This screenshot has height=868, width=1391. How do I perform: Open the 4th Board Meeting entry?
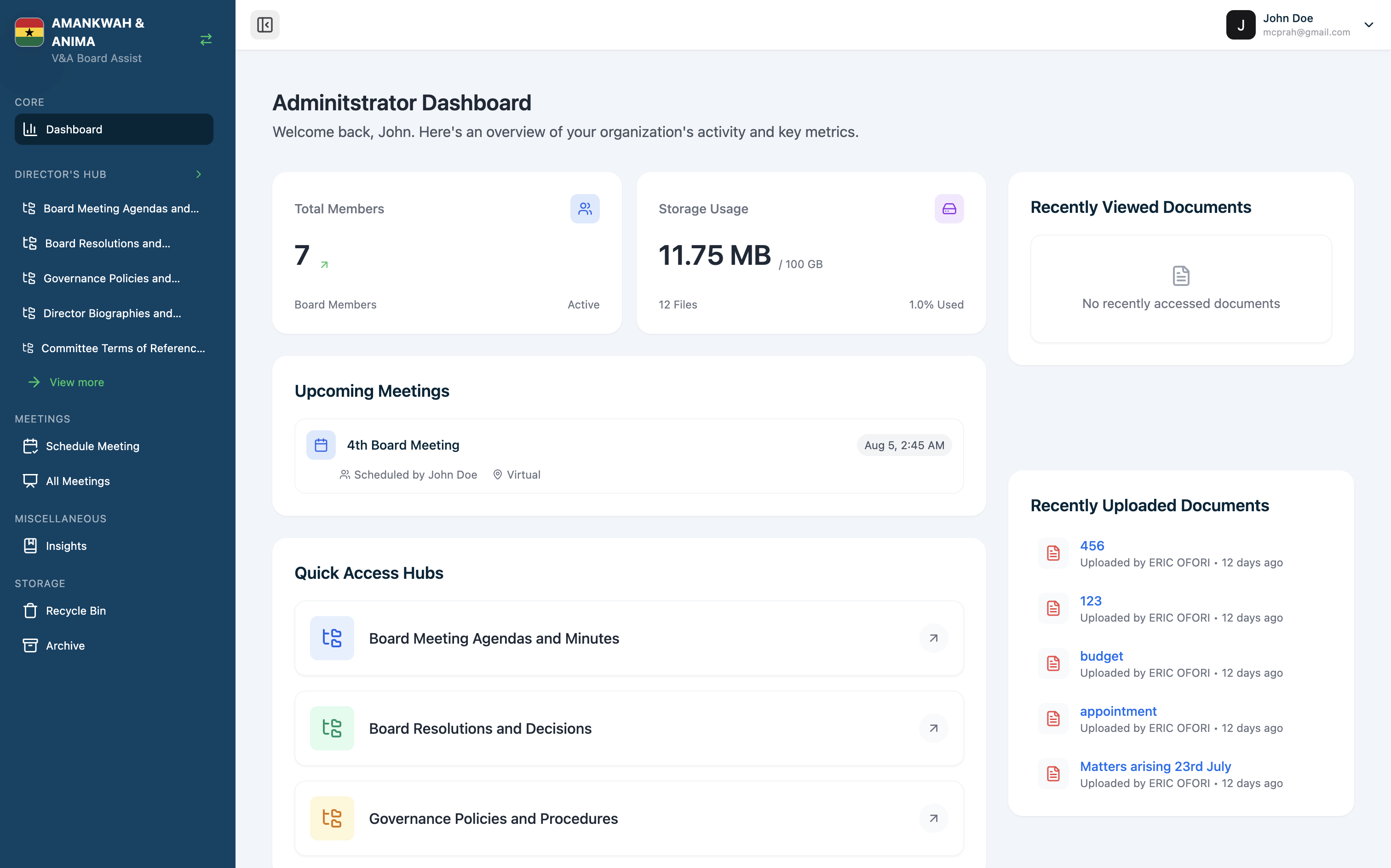point(402,445)
